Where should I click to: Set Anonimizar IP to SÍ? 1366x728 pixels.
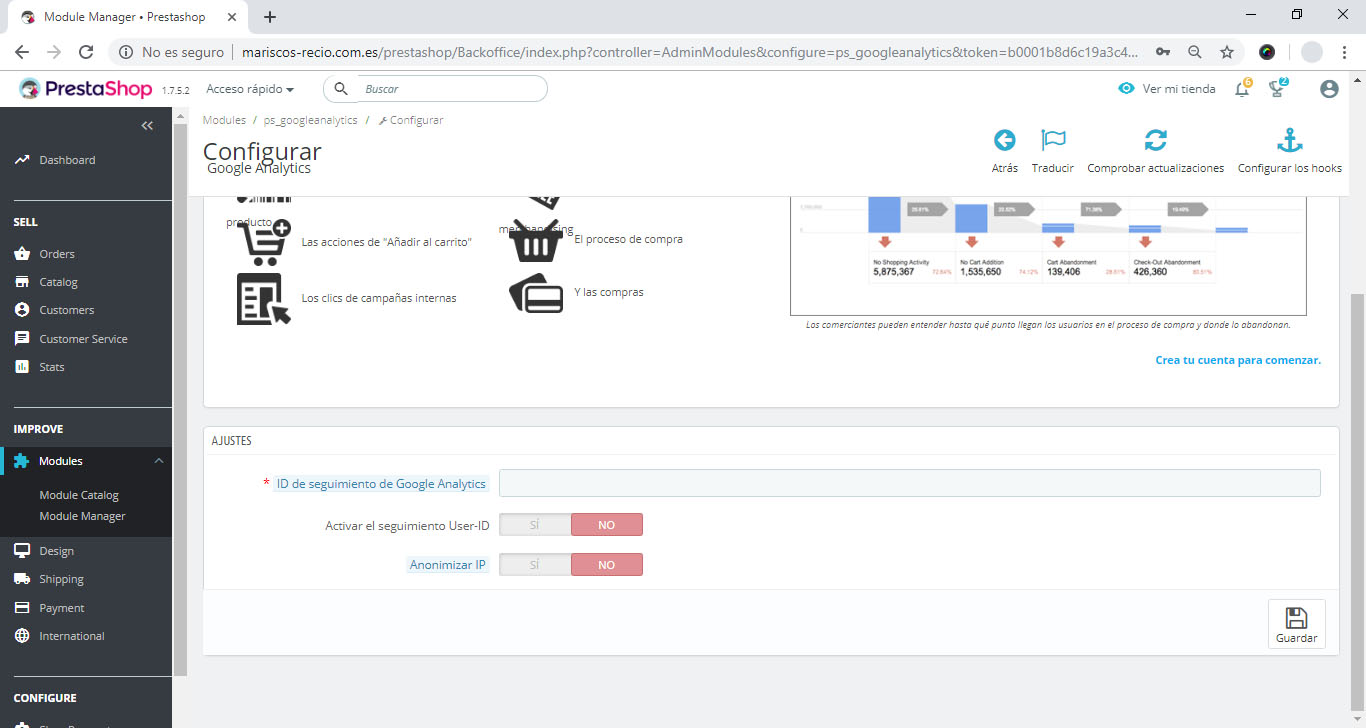coord(535,565)
